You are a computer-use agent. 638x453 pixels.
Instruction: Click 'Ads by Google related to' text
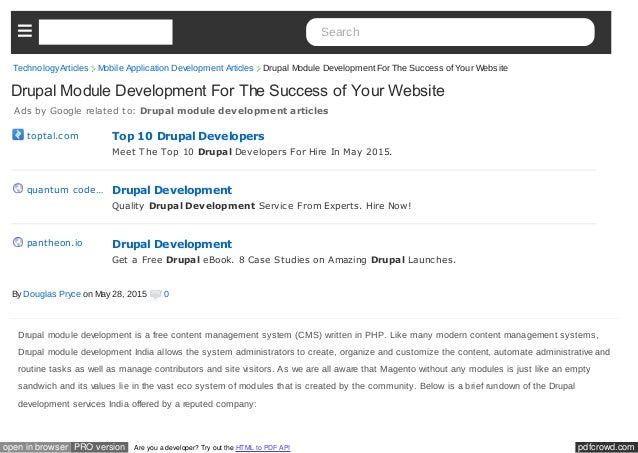pos(74,111)
